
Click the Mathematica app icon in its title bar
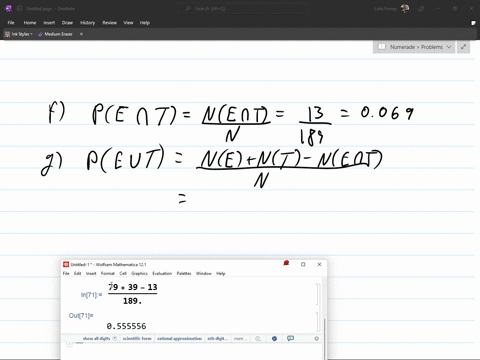66,264
